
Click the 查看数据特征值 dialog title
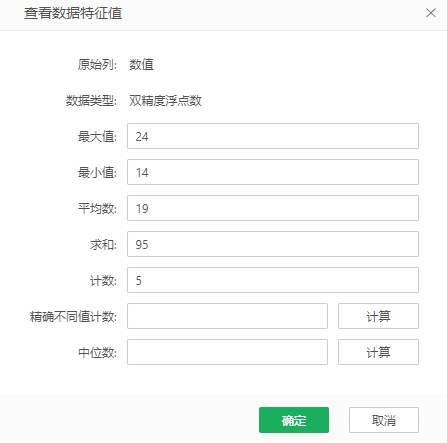click(73, 13)
